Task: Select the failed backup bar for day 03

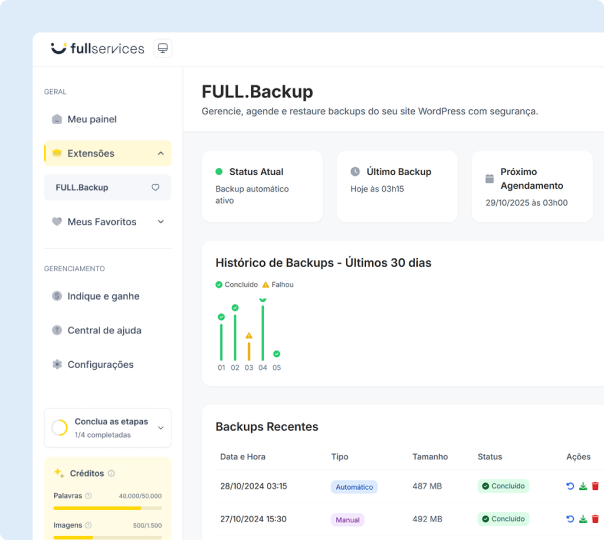Action: pos(249,350)
